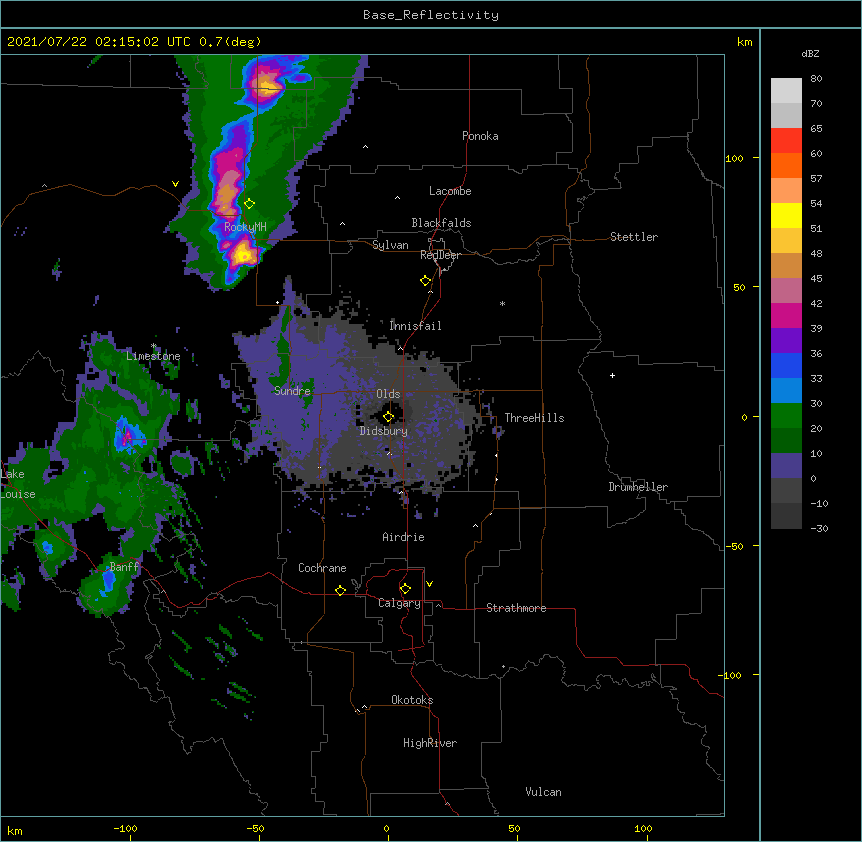This screenshot has height=842, width=862.
Task: Click the yellow marker above Calgary label
Action: 405,589
